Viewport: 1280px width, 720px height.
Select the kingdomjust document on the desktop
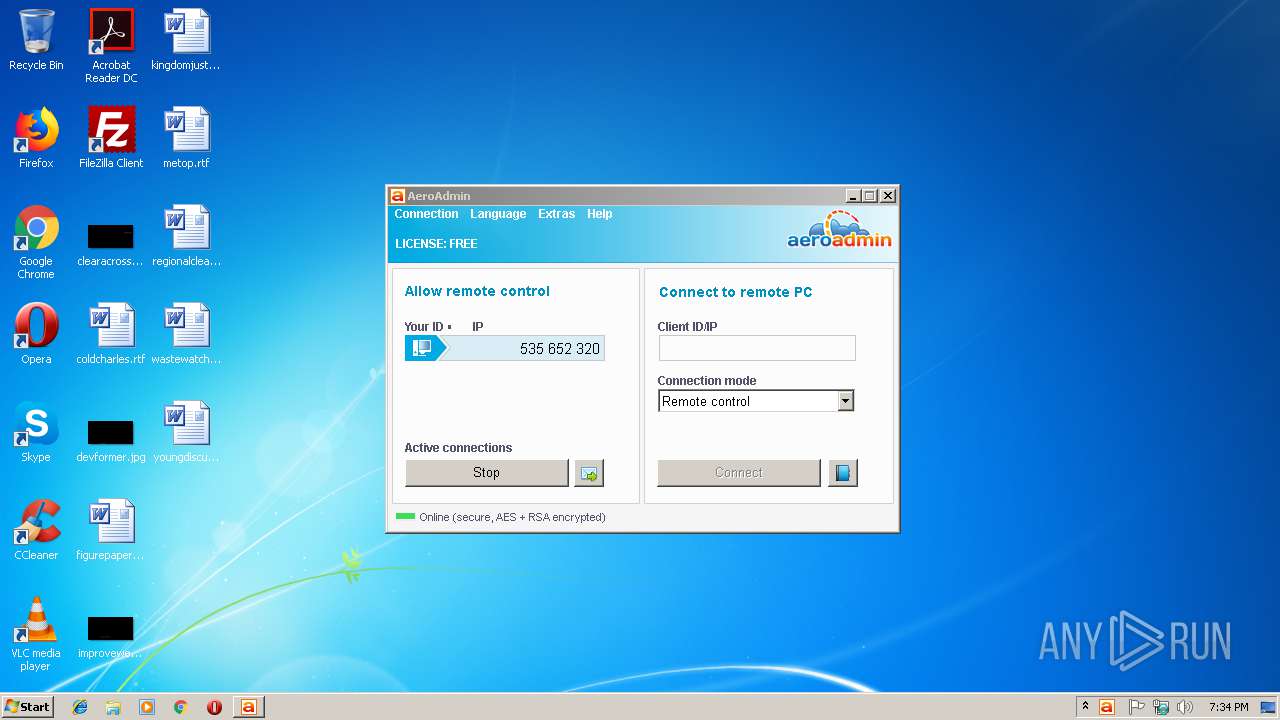[186, 41]
